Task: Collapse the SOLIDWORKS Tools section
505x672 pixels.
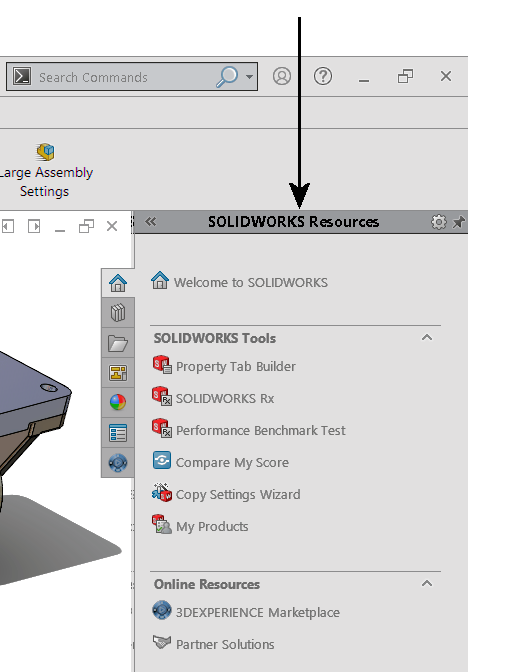Action: [x=427, y=338]
